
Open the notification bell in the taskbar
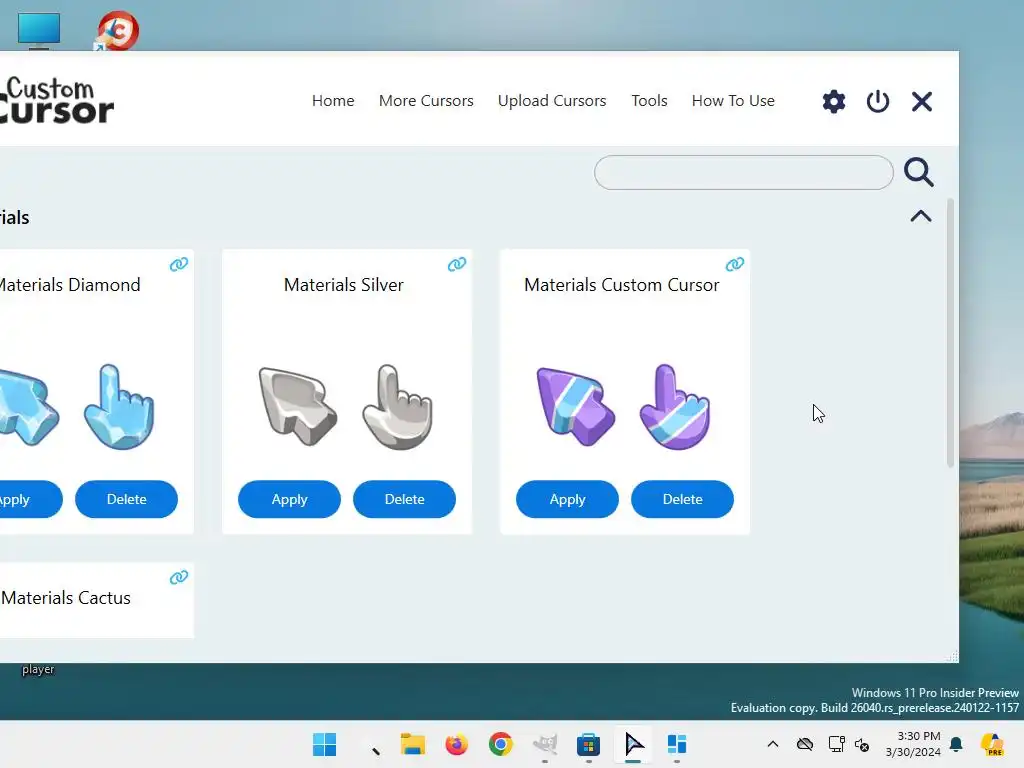[956, 744]
